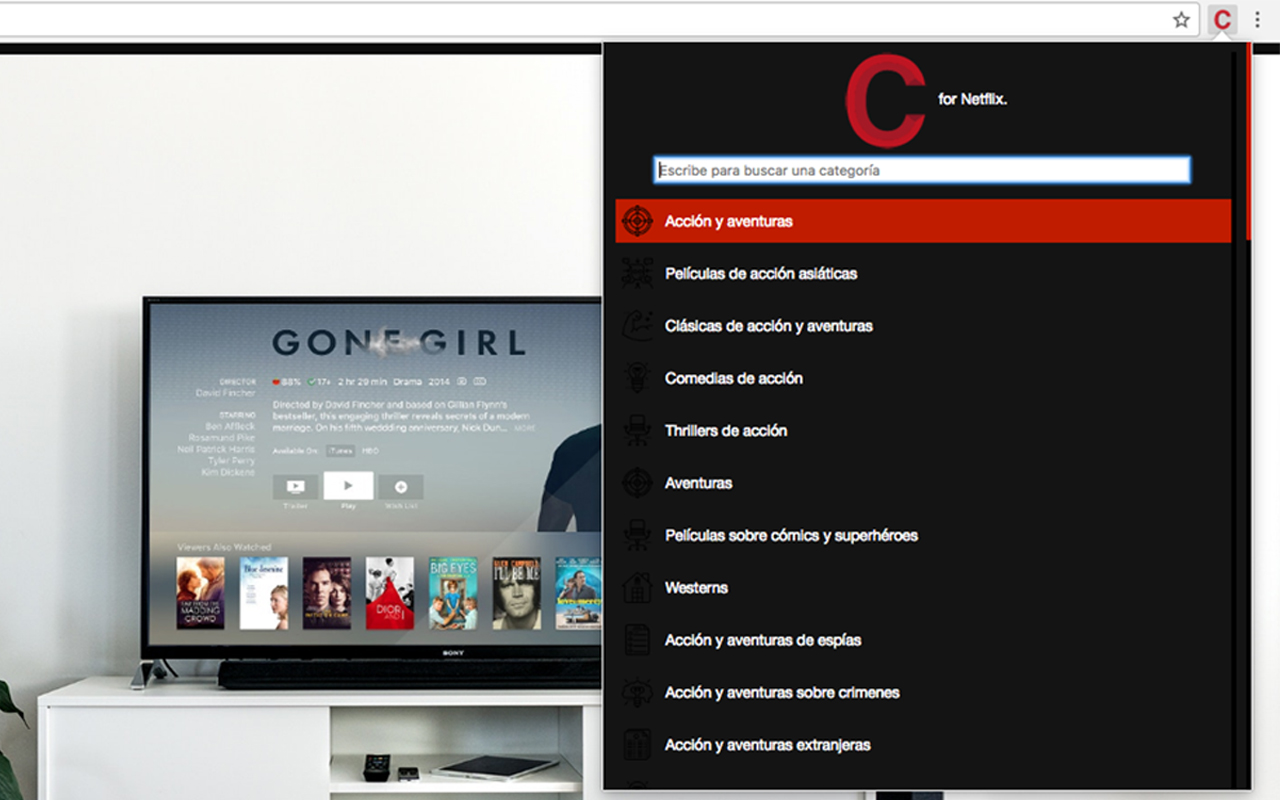Click target icon beside Aventuras
The image size is (1280, 800).
(x=637, y=483)
